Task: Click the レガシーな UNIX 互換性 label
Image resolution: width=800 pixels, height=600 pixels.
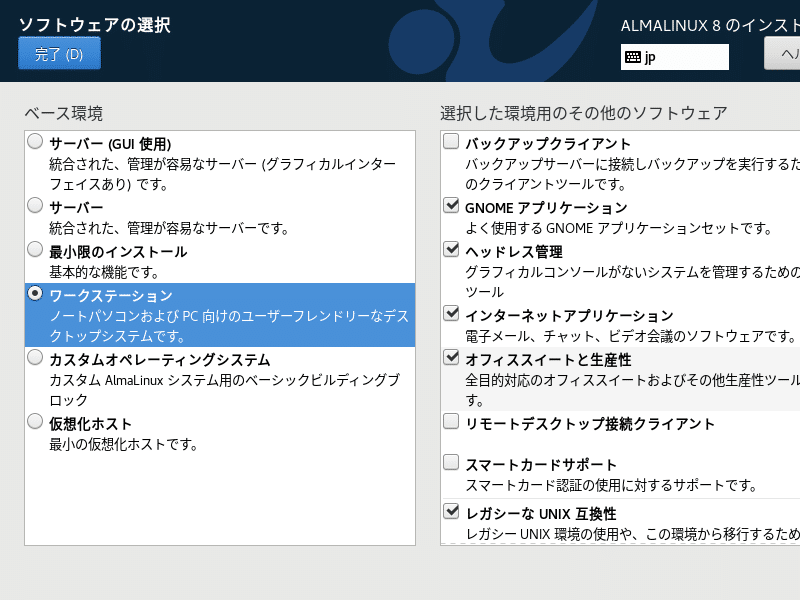Action: pyautogui.click(x=541, y=514)
